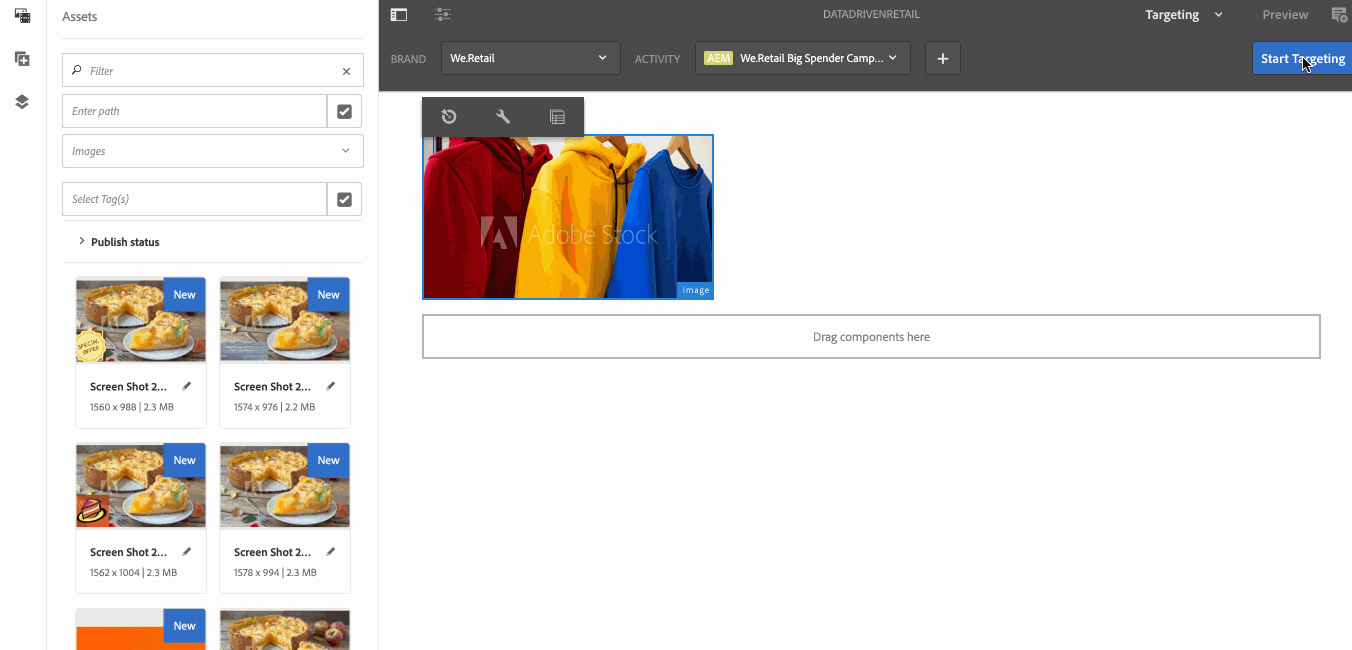Open the Targeting mode dropdown
The image size is (1352, 650).
tap(1184, 15)
